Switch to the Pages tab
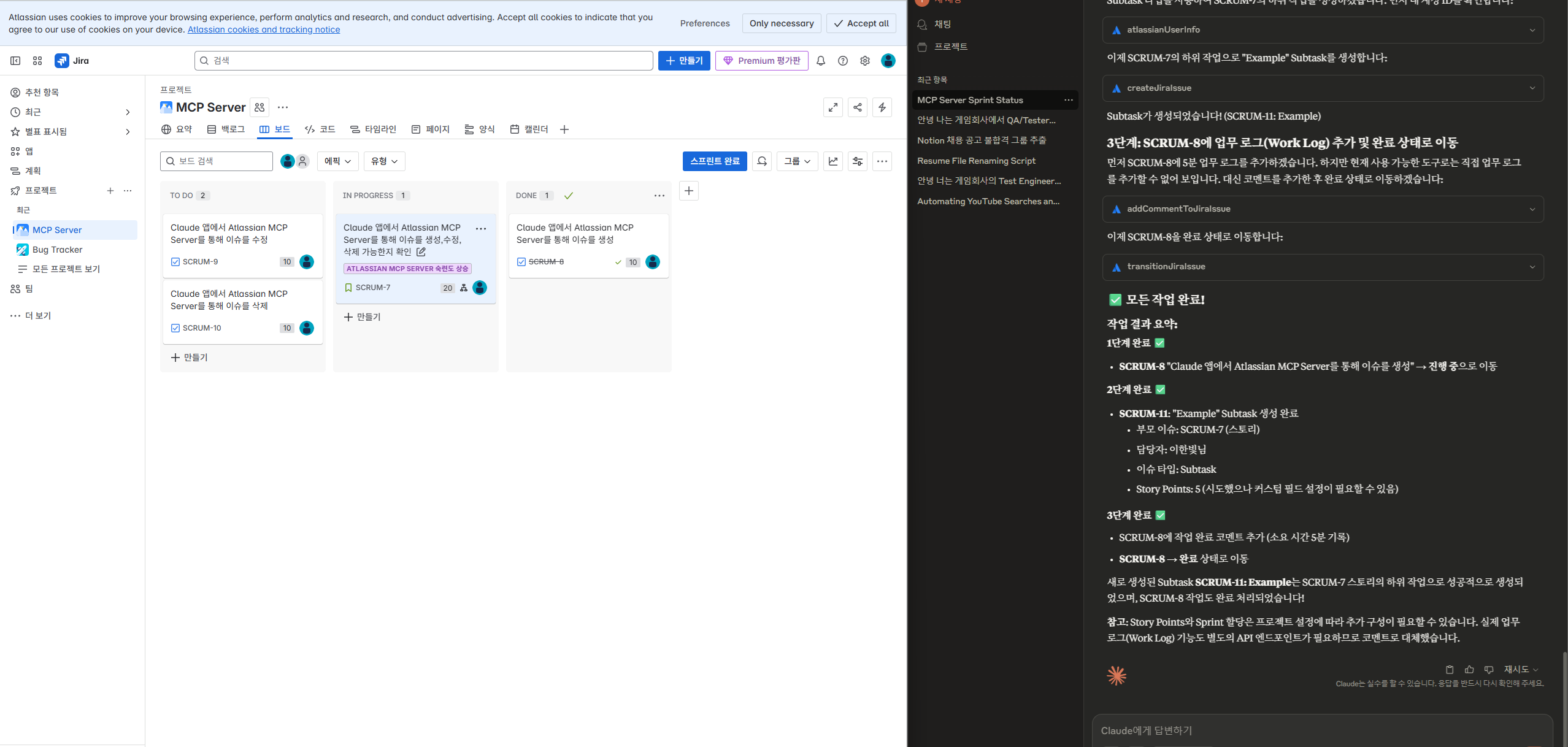 (431, 129)
